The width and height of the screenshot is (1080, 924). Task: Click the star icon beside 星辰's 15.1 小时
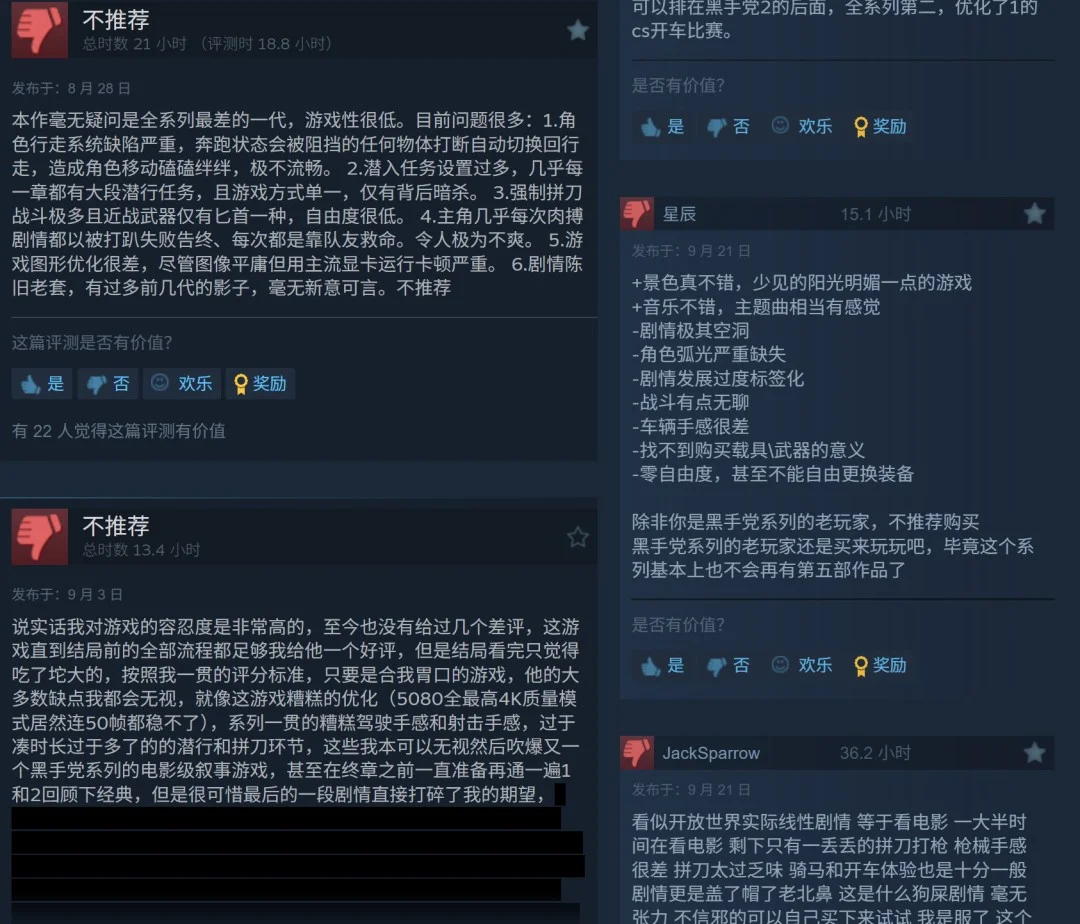[1034, 214]
